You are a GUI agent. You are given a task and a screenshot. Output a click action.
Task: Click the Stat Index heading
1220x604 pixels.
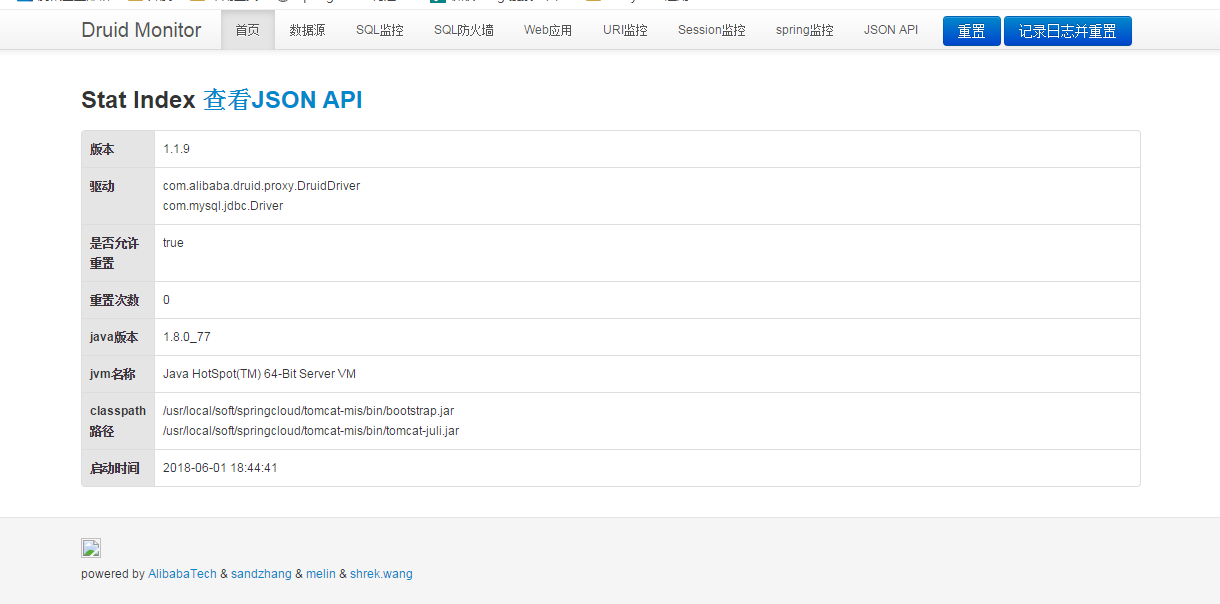(x=138, y=100)
